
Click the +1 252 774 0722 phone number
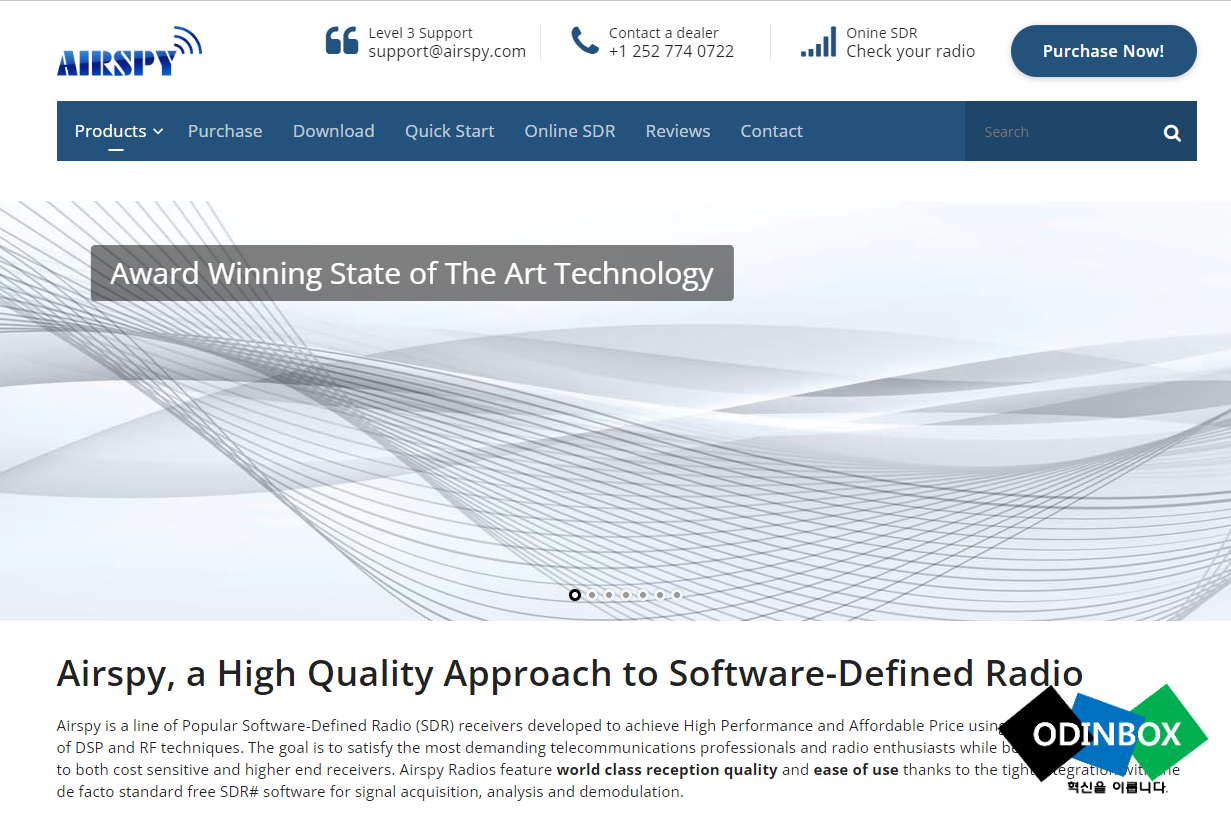pos(671,52)
